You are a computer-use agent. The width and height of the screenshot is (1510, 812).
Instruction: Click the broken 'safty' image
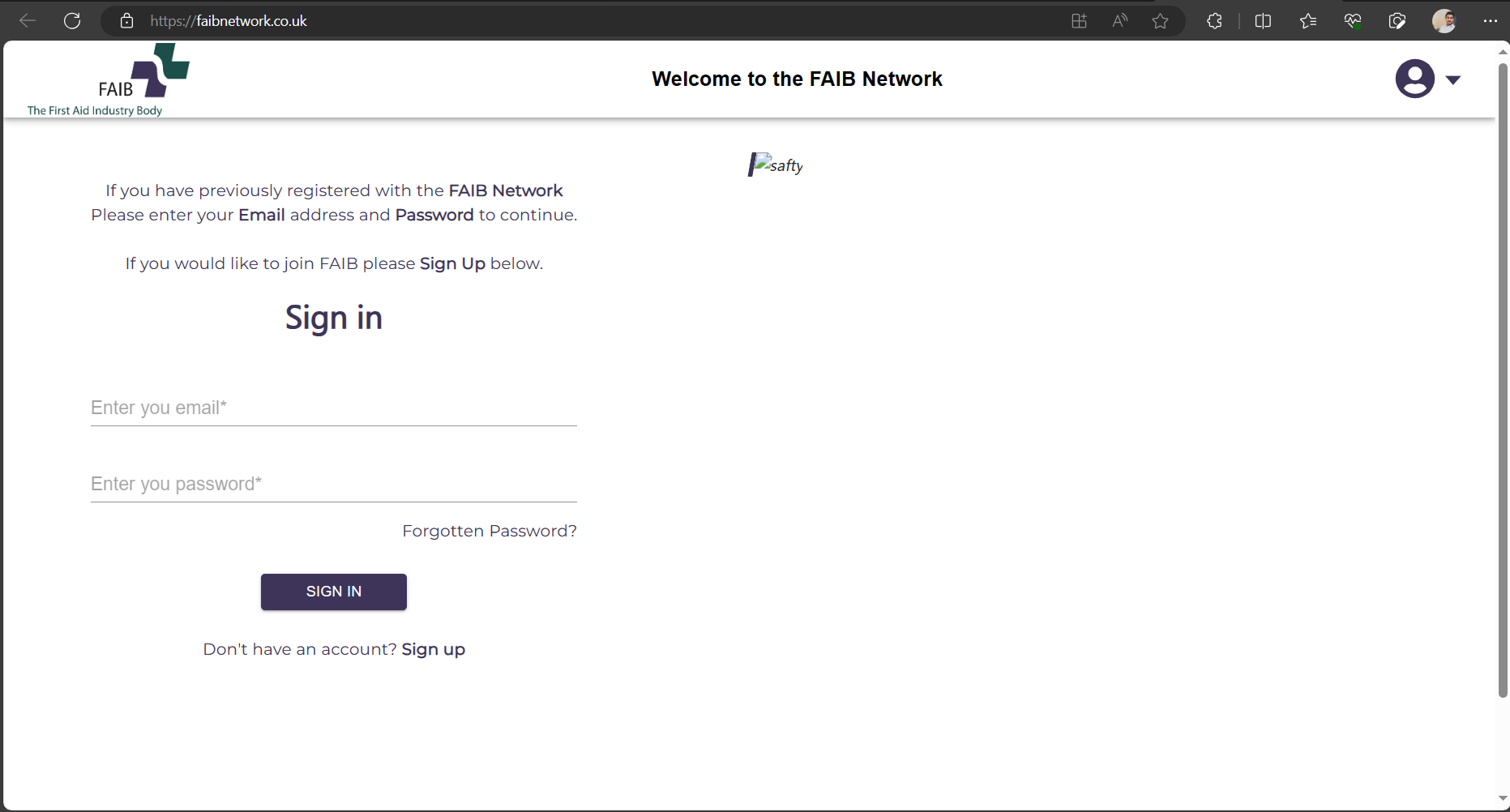776,165
